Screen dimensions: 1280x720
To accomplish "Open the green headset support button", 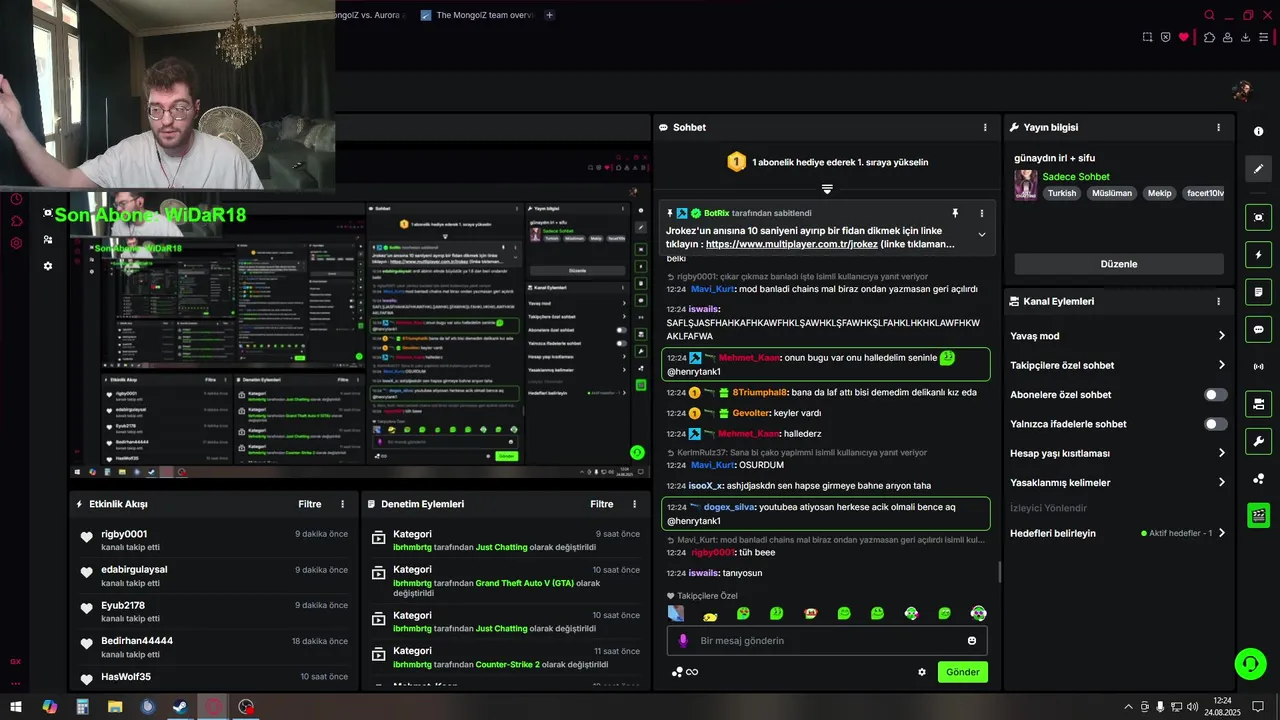I will pyautogui.click(x=1249, y=664).
